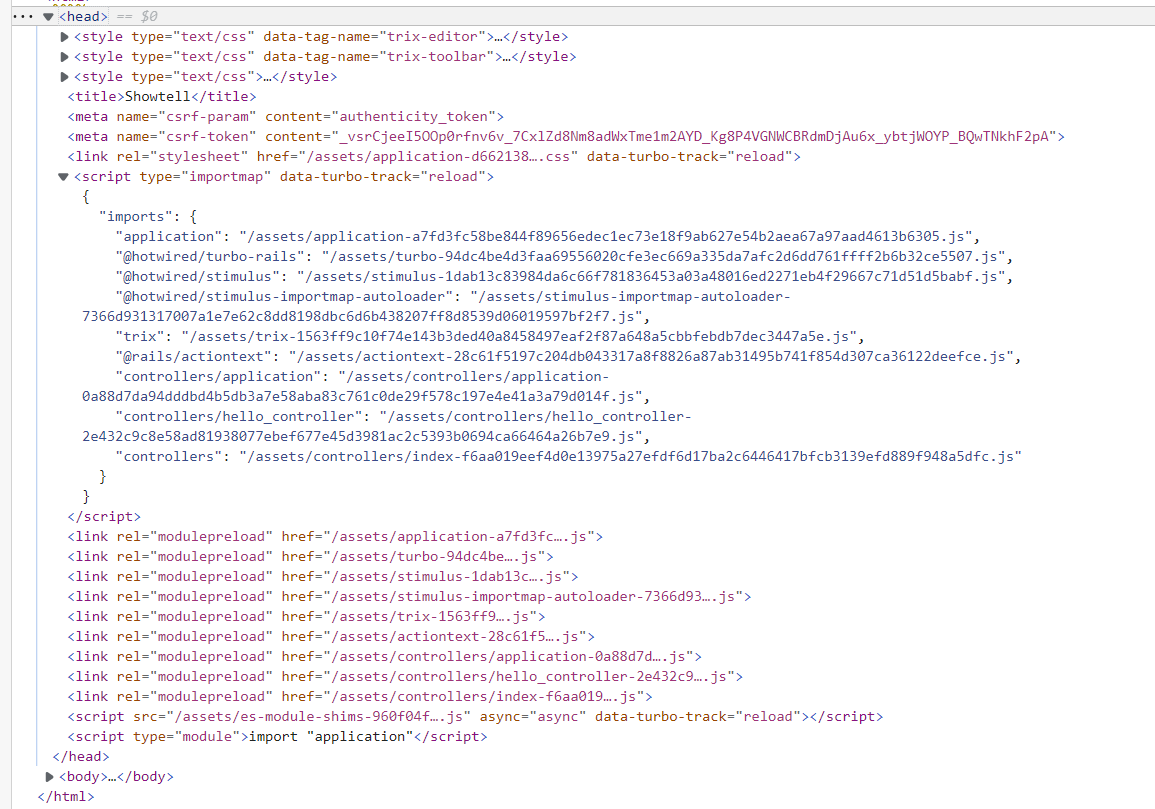This screenshot has width=1155, height=809.
Task: Expand the trix-toolbar style element
Action: (64, 57)
